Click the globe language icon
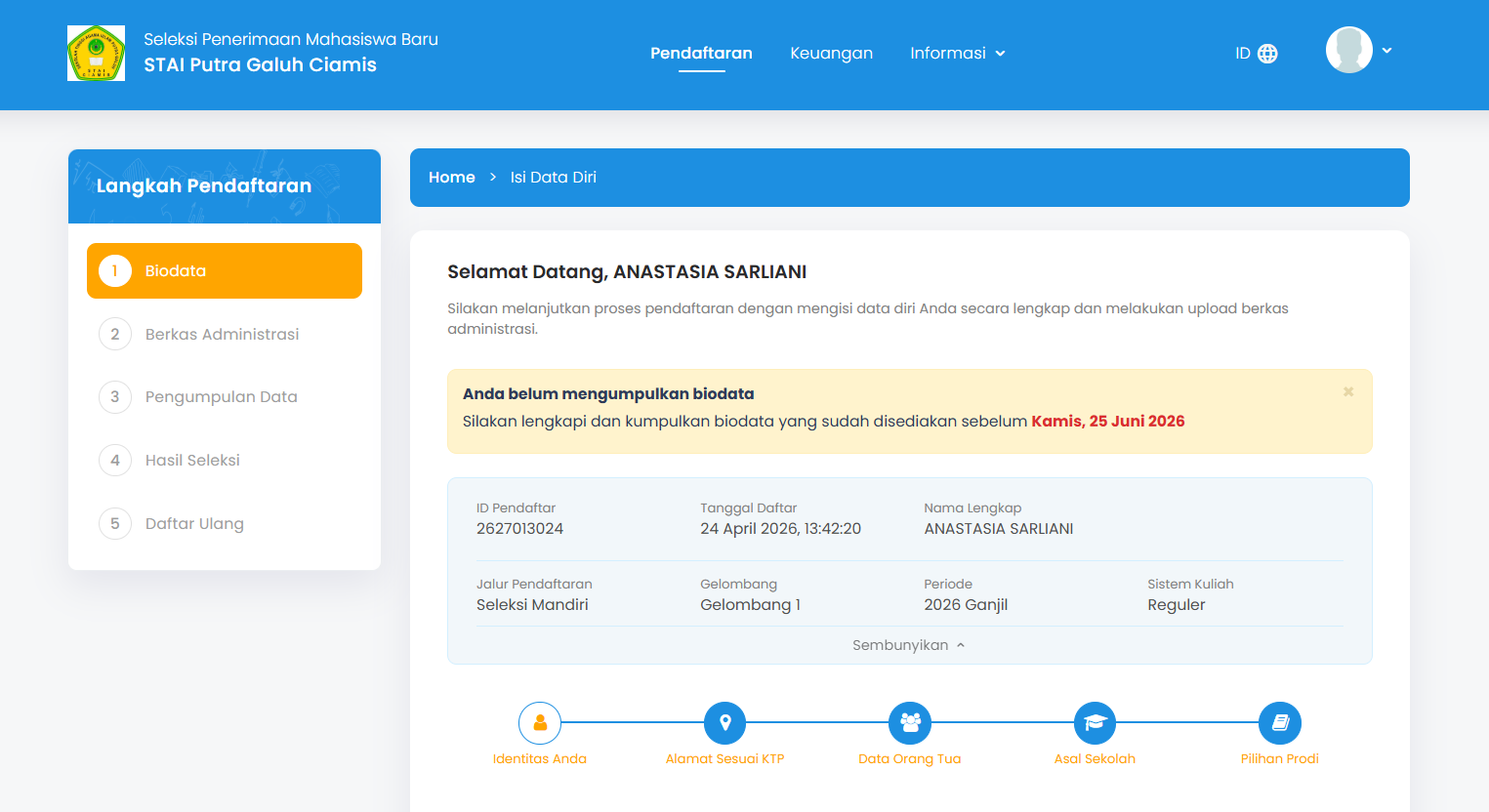1489x812 pixels. click(1267, 54)
